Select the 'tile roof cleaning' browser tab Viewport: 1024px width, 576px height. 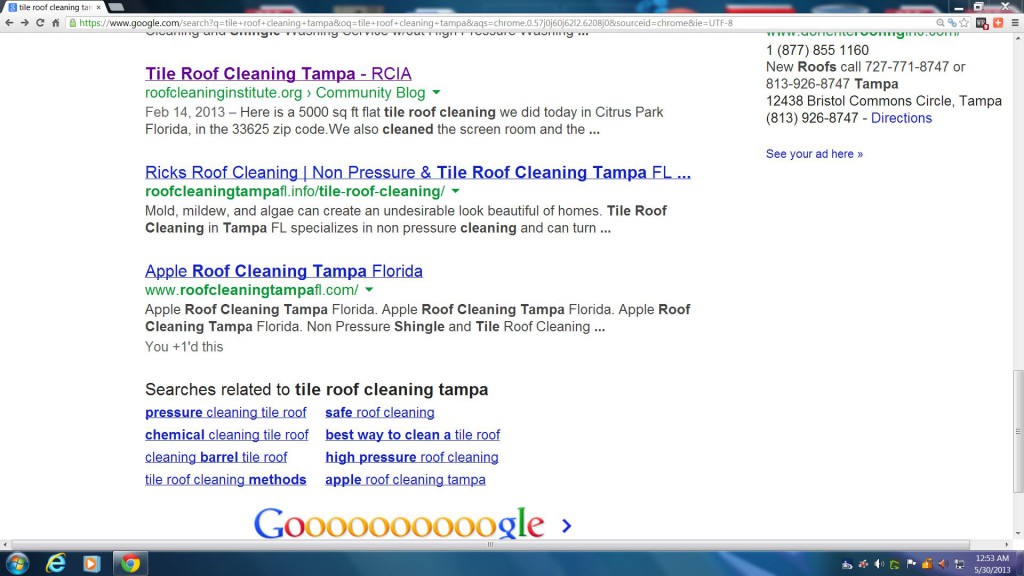click(52, 7)
